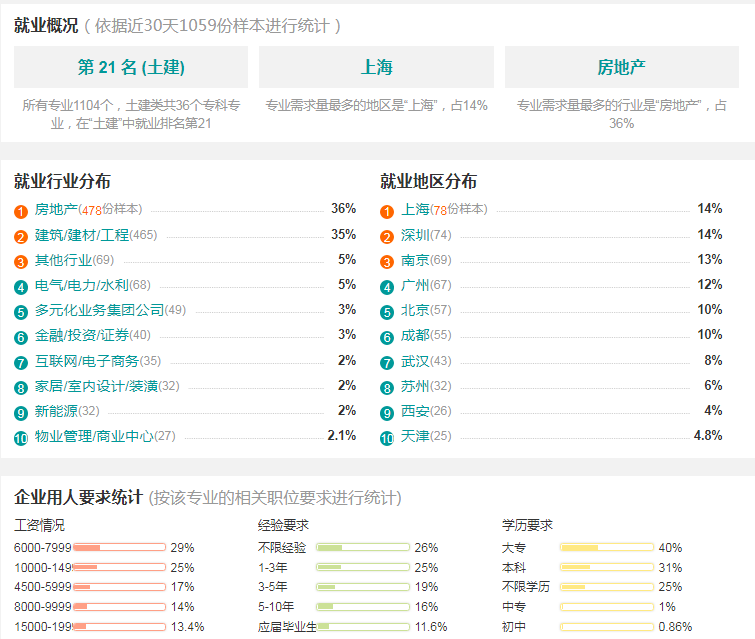Open the 建筑/建材/工程 industry link

point(82,235)
